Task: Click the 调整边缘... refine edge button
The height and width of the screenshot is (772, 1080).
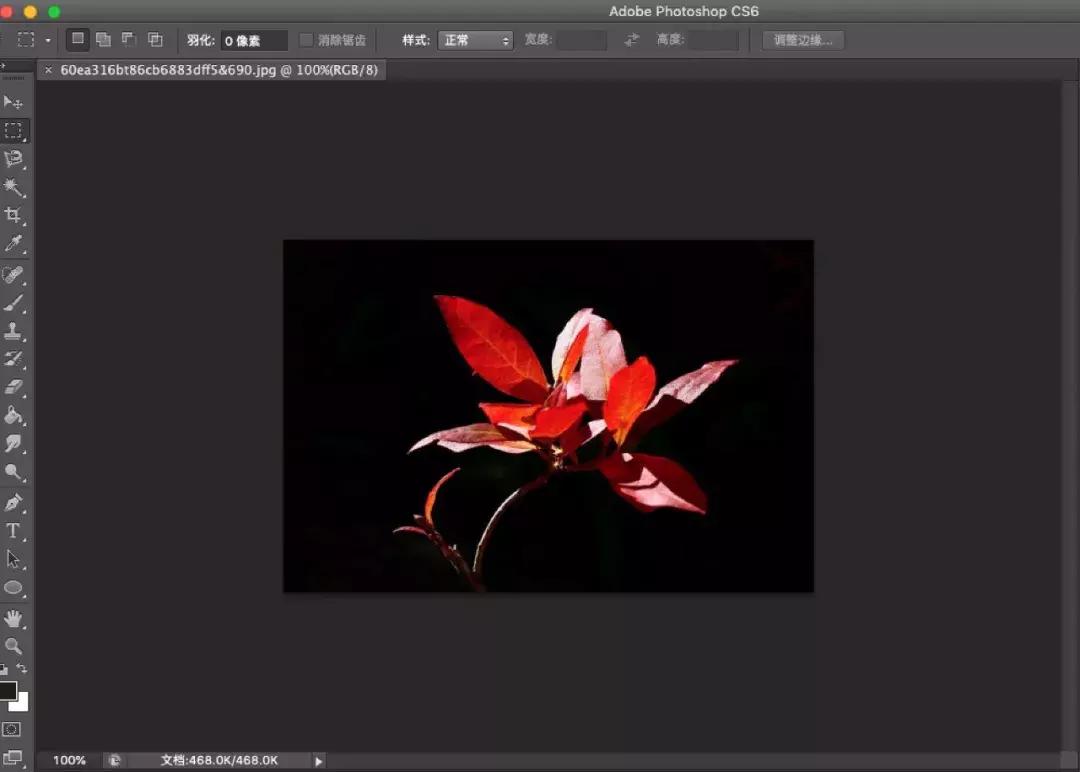Action: 803,40
